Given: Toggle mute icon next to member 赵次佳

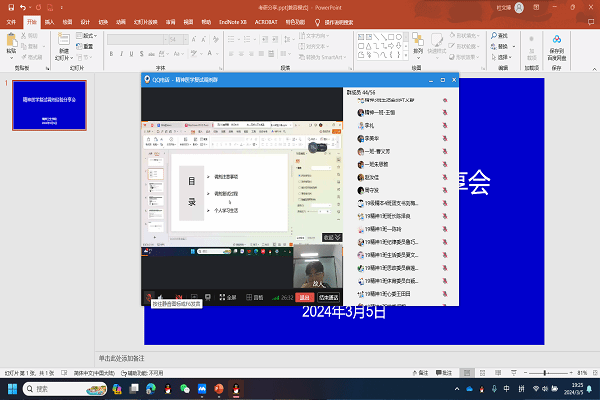Looking at the screenshot, I should (x=444, y=177).
